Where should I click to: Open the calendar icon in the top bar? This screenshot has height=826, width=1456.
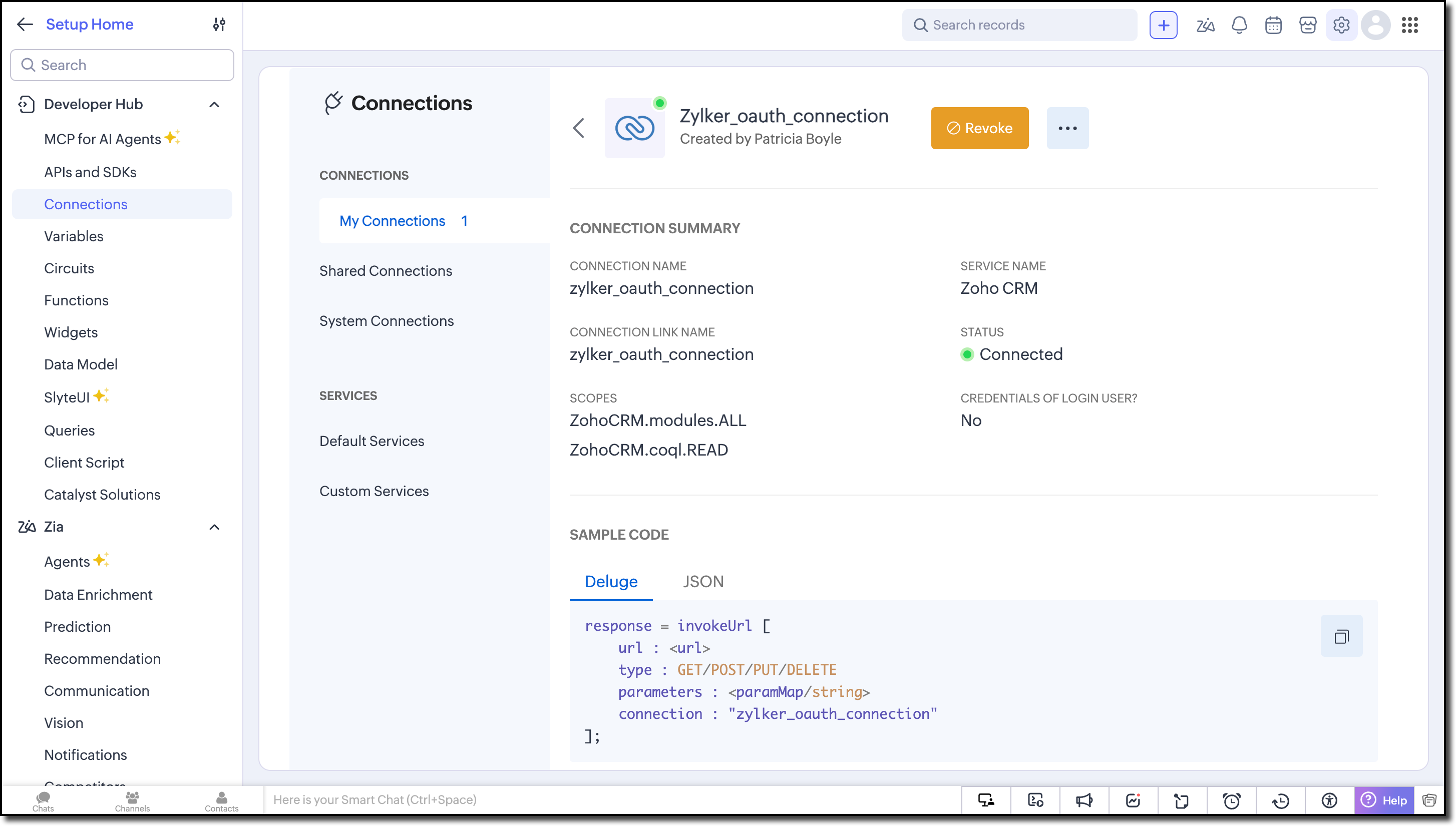pos(1273,25)
